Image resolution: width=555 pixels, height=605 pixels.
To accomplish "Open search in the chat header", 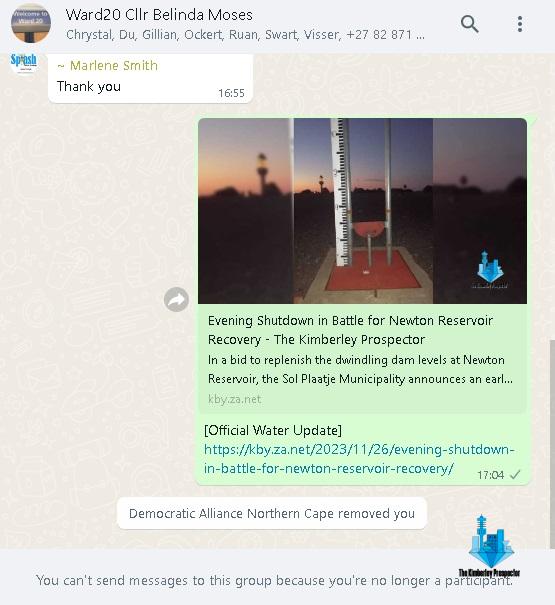I will pyautogui.click(x=470, y=24).
